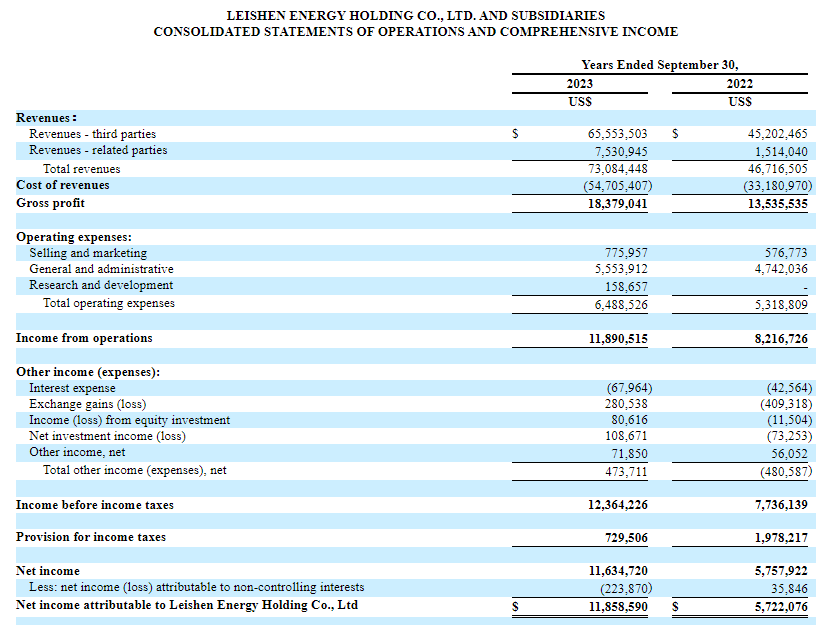This screenshot has height=625, width=828.
Task: Click the third-party revenue value 65,553,503
Action: (x=618, y=134)
